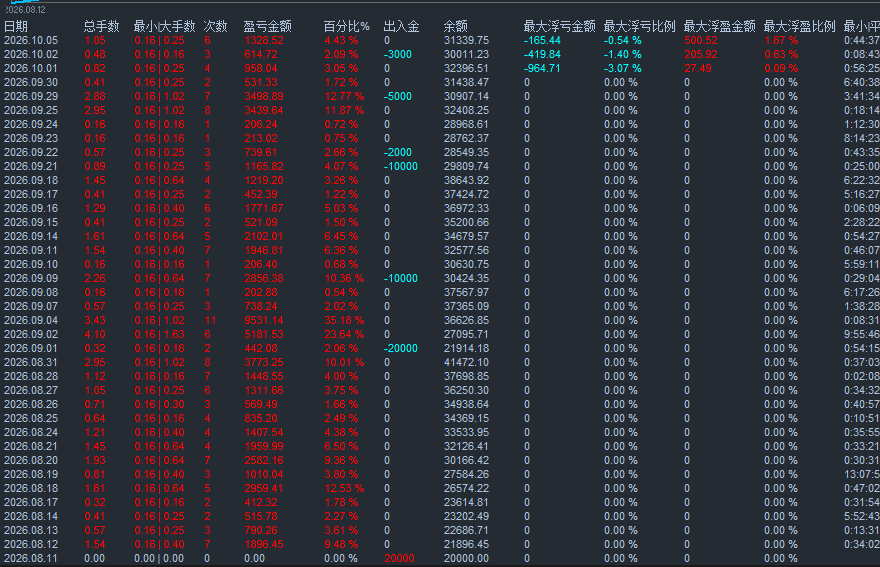Image resolution: width=880 pixels, height=567 pixels.
Task: Click the withdrawal value -5000
Action: coord(398,96)
